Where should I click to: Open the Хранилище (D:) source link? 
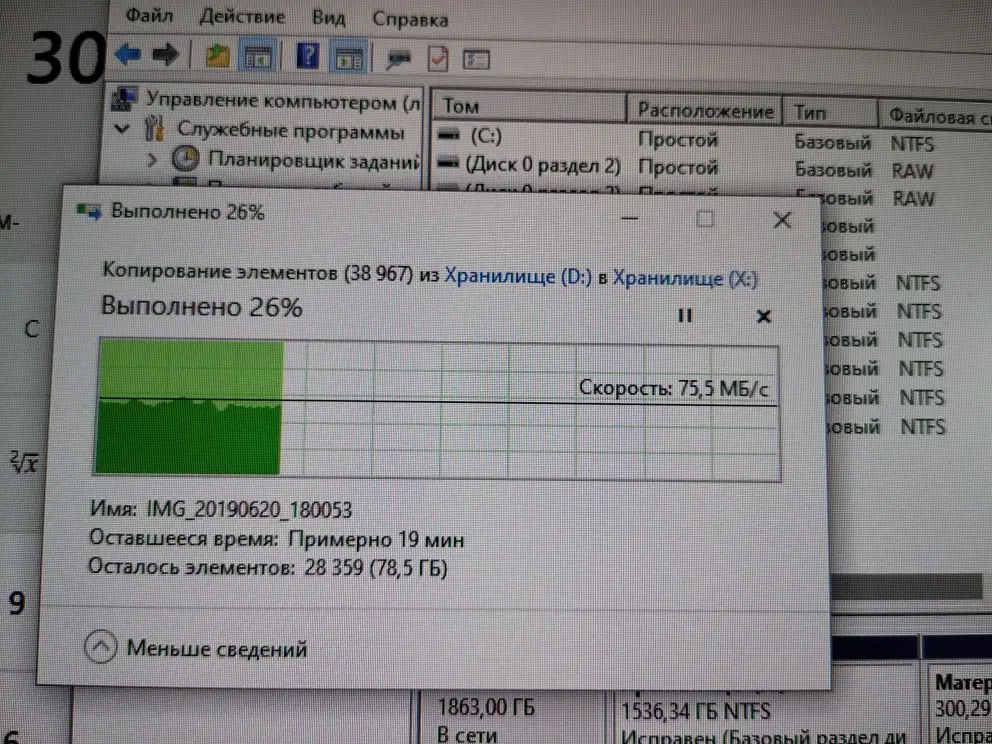click(x=518, y=277)
